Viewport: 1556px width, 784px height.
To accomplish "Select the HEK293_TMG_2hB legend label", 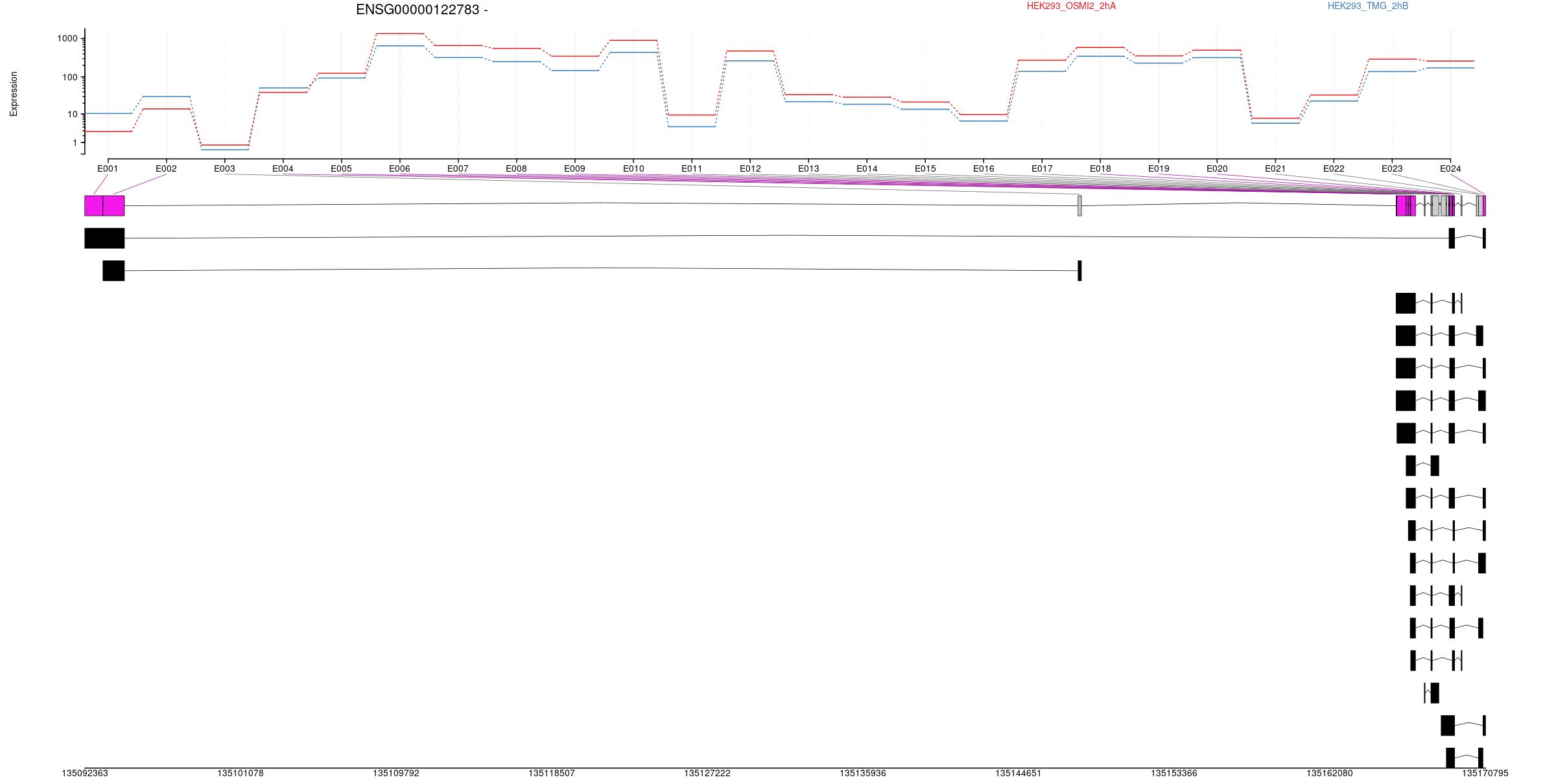I will pyautogui.click(x=1368, y=6).
